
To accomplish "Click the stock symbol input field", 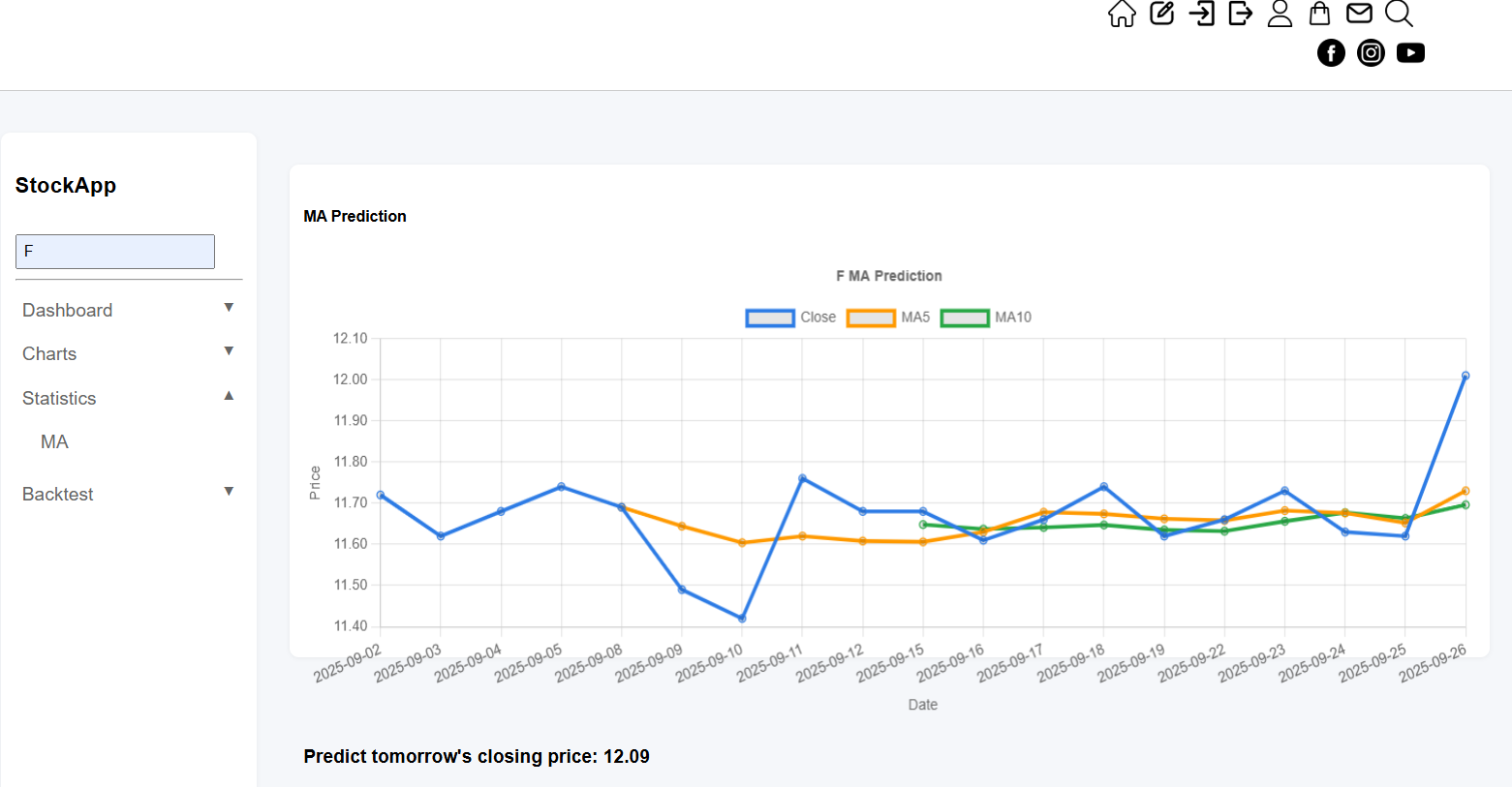I will [x=115, y=252].
